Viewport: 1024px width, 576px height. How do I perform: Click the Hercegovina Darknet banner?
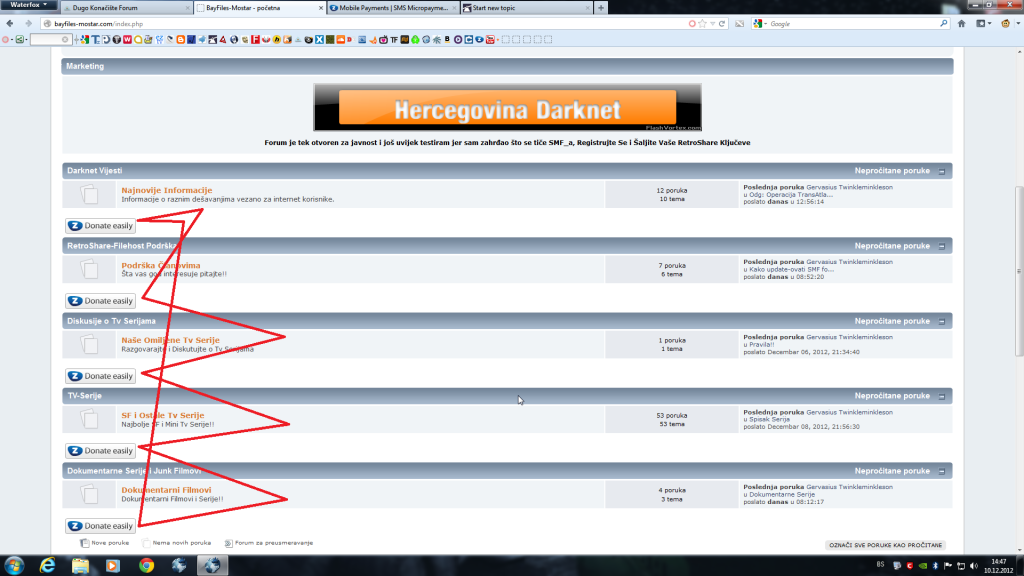(507, 108)
